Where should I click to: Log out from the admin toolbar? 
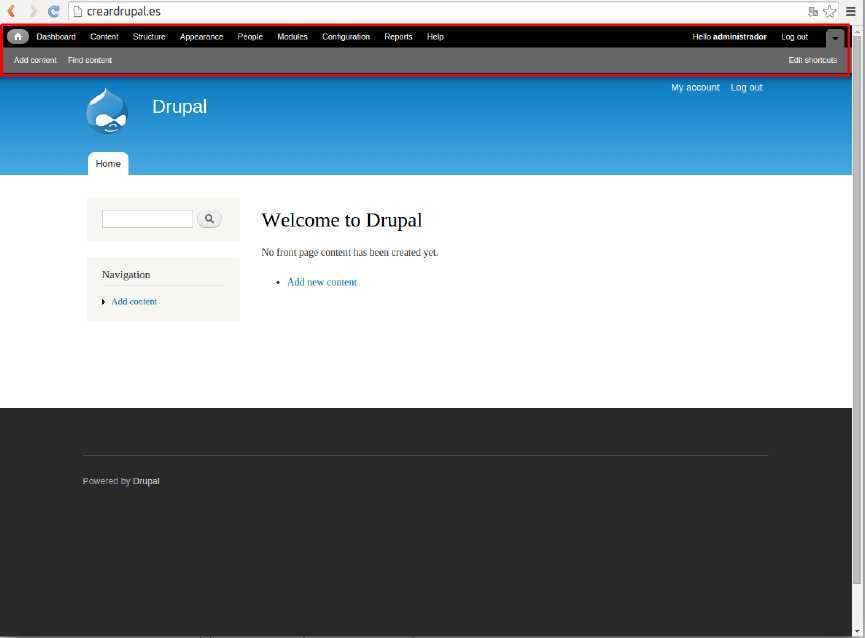point(794,37)
